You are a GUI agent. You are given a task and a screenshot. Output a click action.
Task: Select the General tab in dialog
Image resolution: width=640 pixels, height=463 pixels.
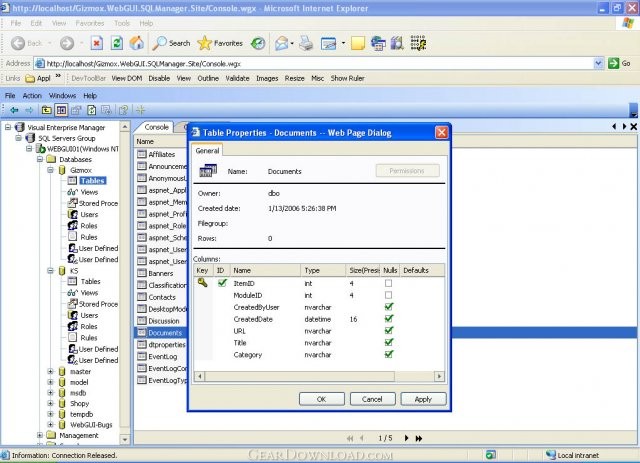[x=207, y=150]
